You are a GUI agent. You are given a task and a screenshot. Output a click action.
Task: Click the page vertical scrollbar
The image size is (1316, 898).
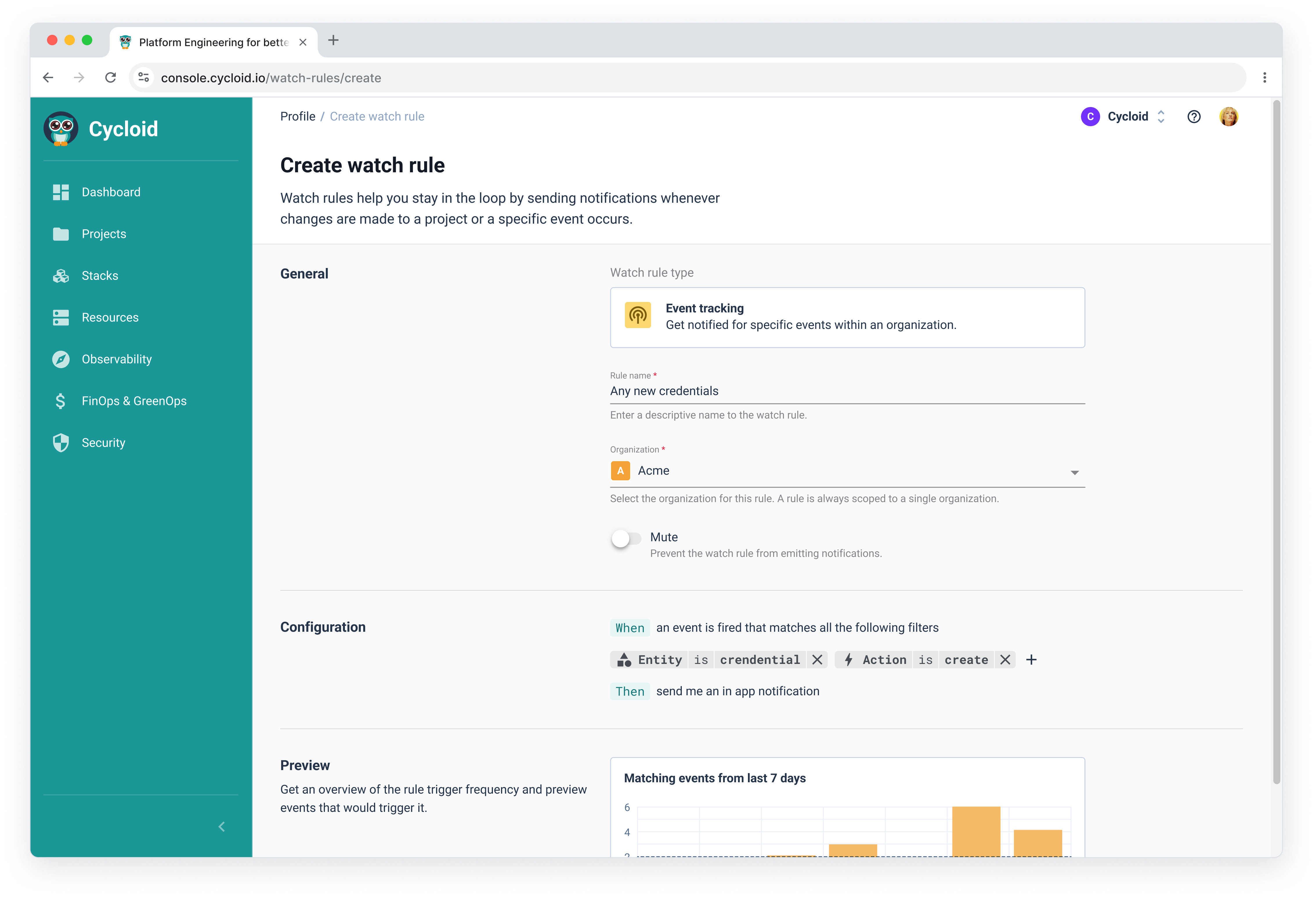pyautogui.click(x=1276, y=442)
